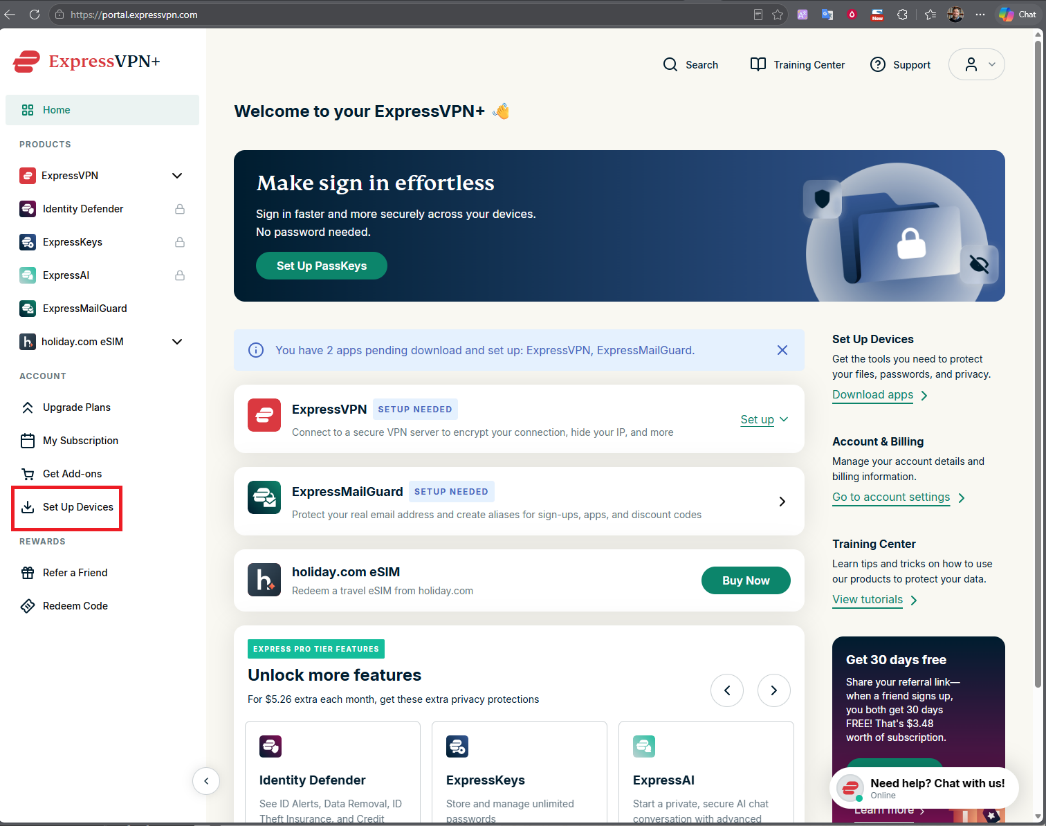
Task: Open Refer a Friend in the sidebar
Action: coord(64,572)
